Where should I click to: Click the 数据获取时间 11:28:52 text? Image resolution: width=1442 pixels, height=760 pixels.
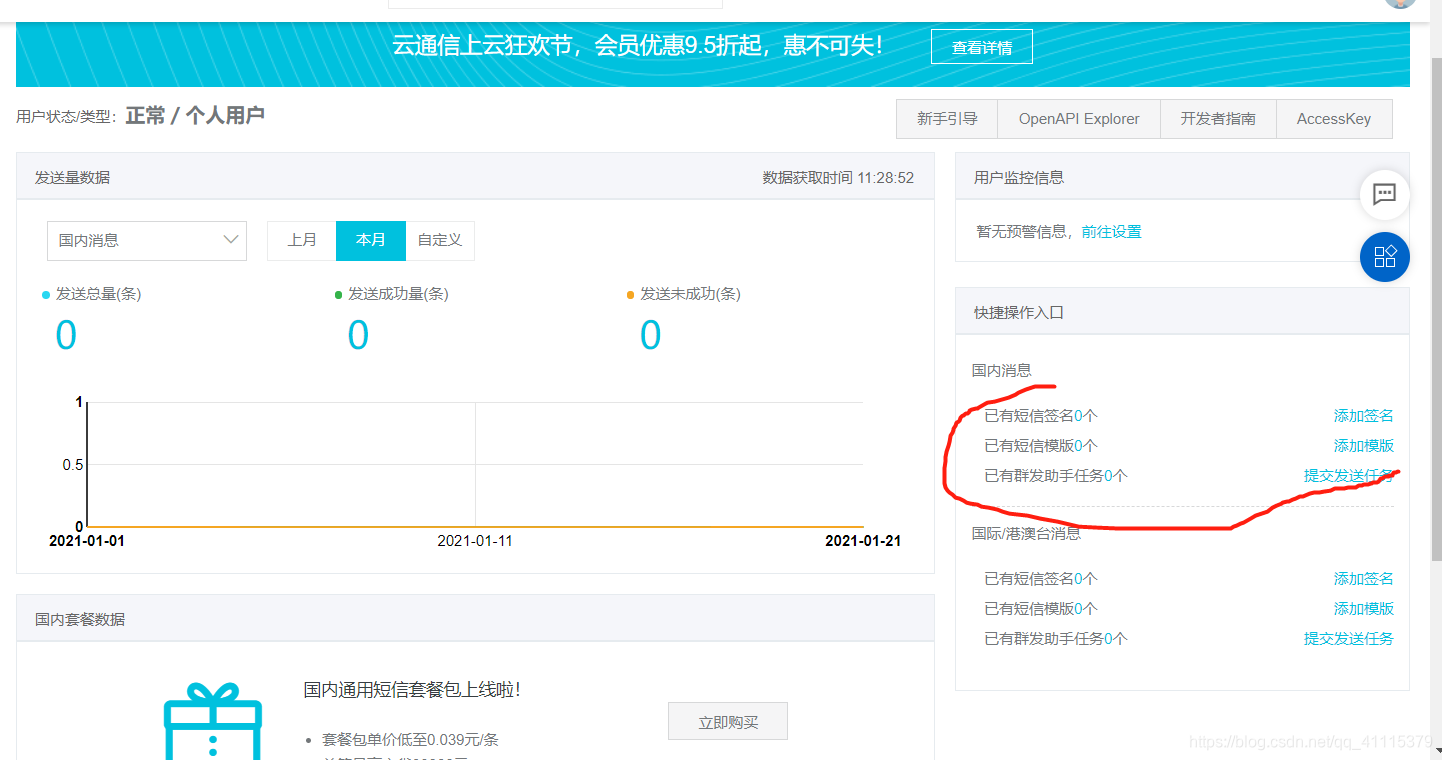(x=838, y=177)
